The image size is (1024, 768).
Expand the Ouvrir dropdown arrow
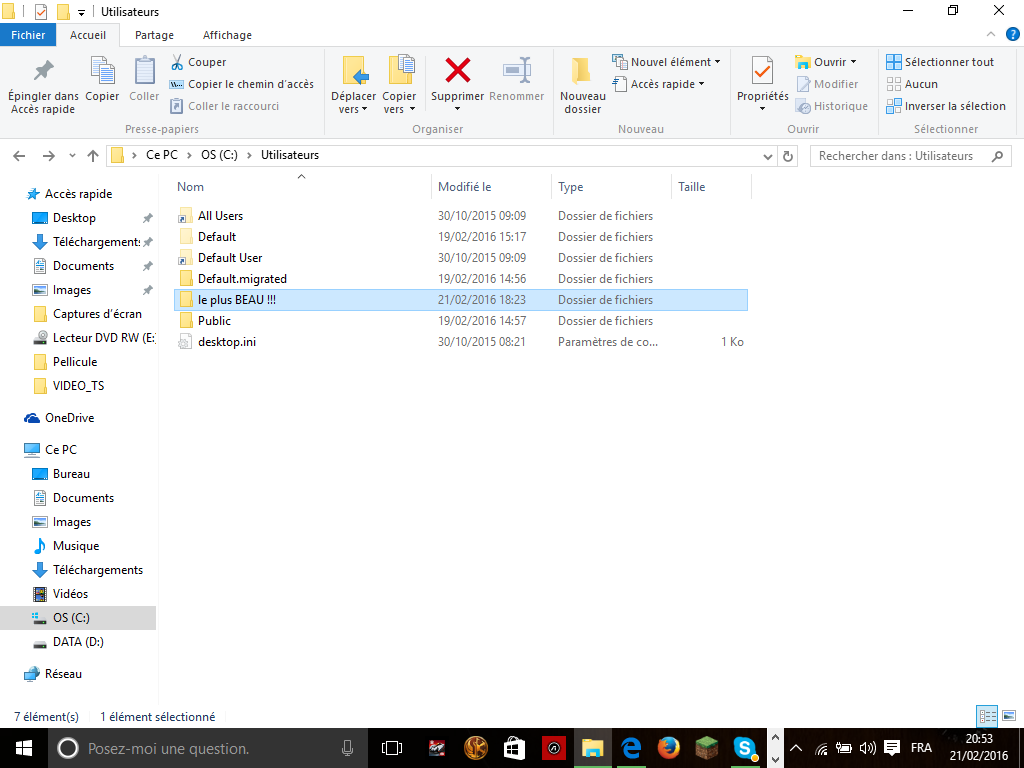coord(853,62)
